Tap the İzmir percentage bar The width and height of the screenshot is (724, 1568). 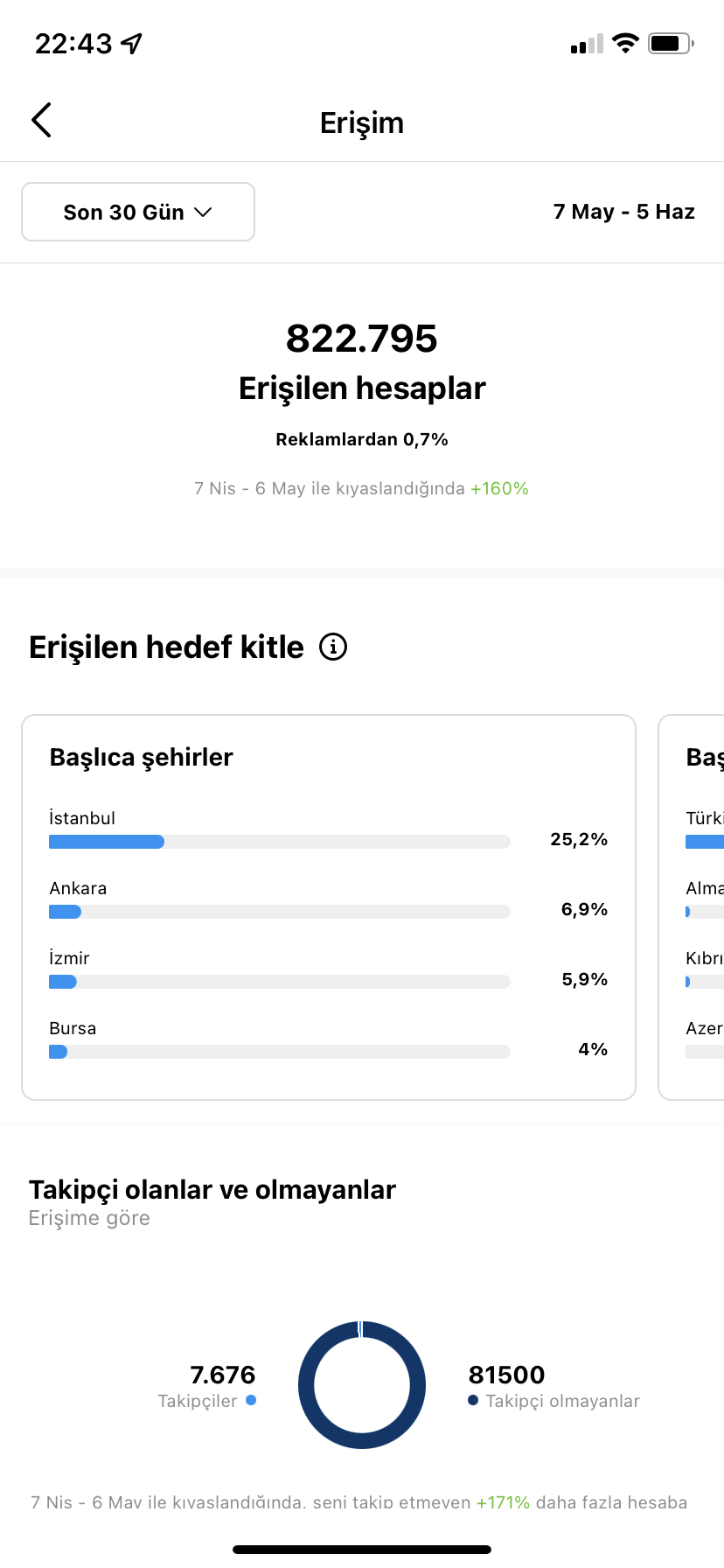click(x=280, y=982)
